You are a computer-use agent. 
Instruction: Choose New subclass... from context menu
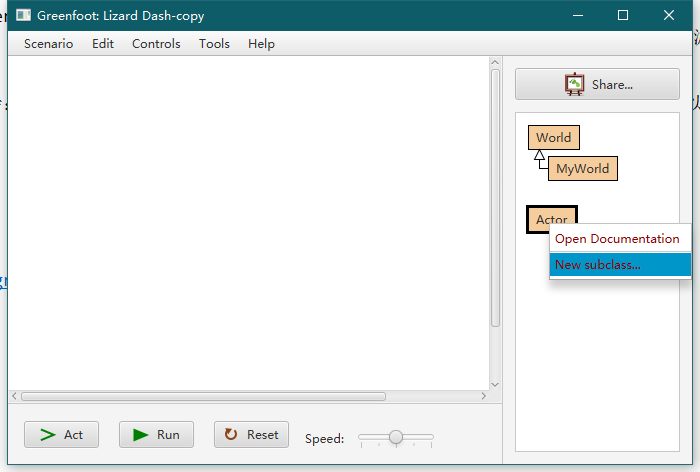tap(620, 265)
